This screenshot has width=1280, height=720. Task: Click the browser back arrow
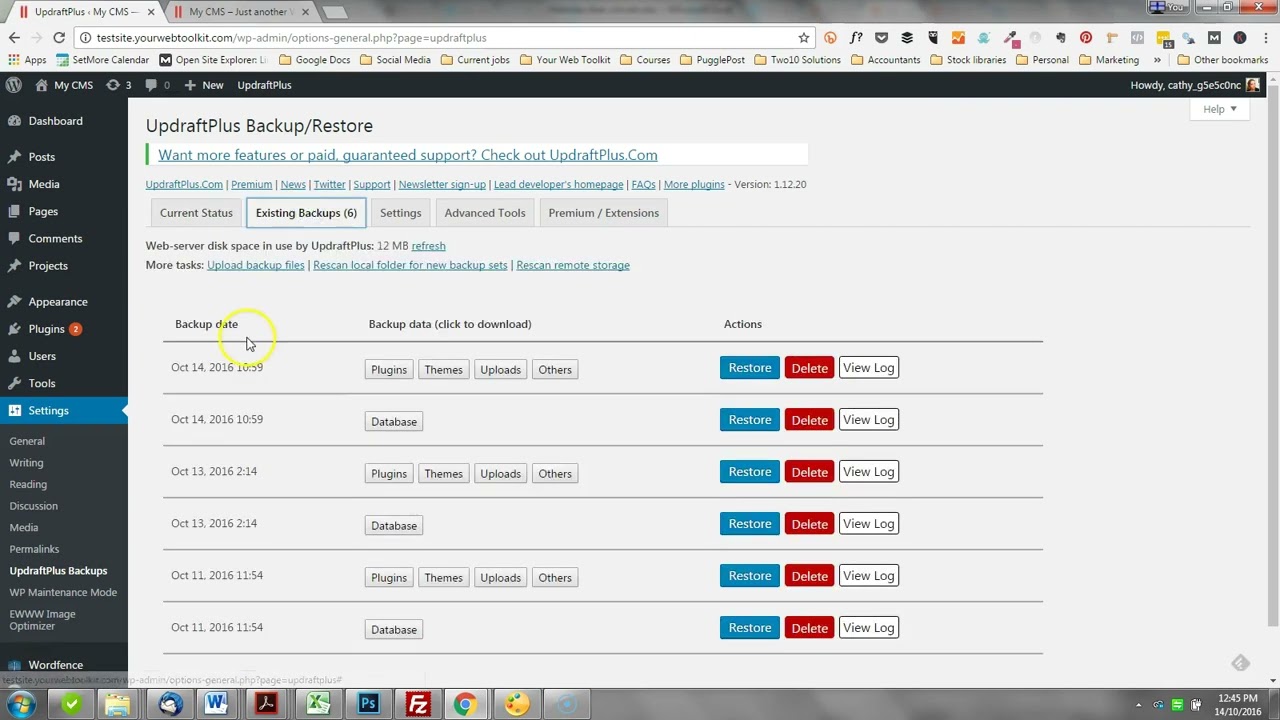tap(14, 38)
